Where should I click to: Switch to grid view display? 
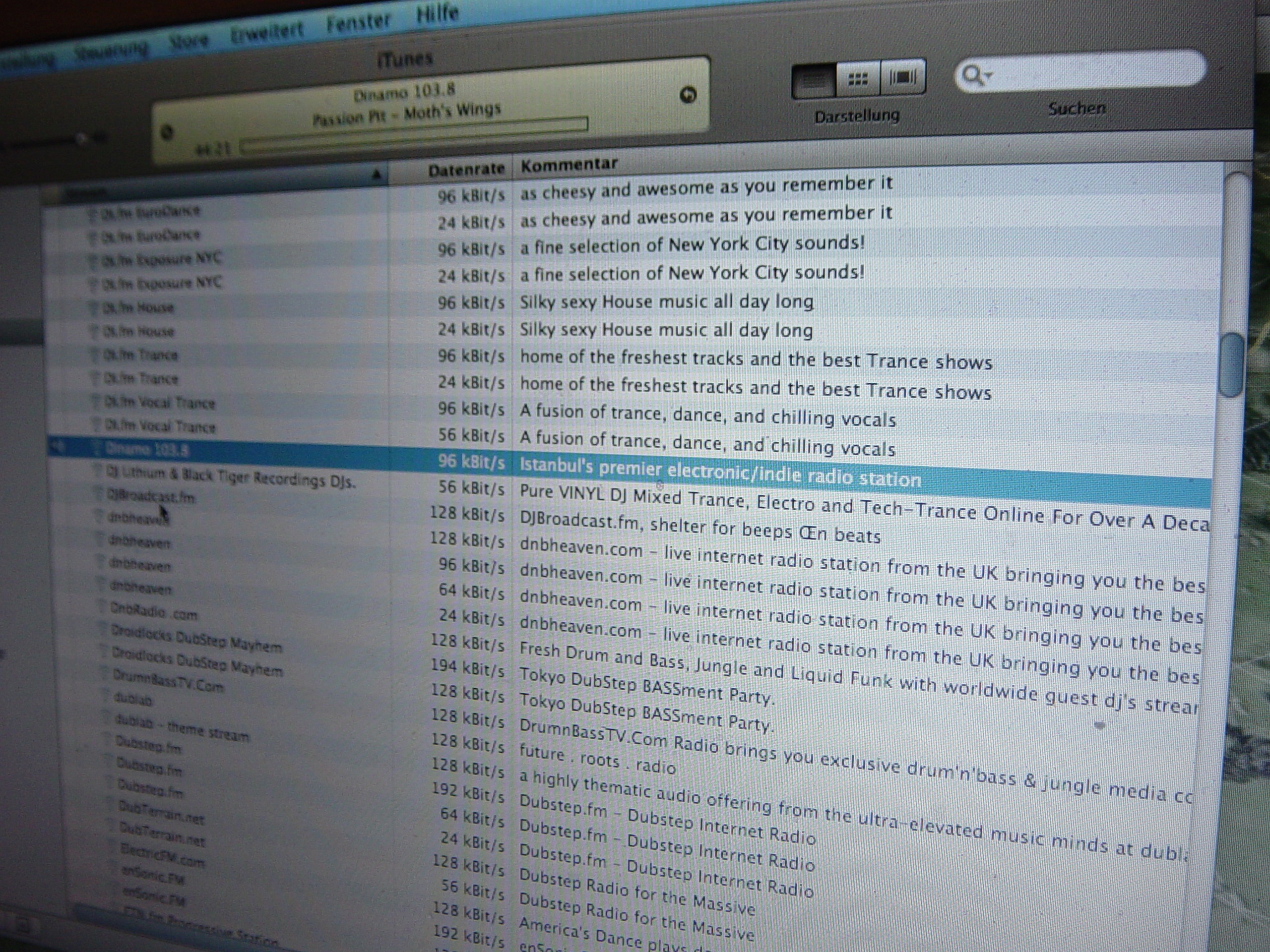click(858, 79)
